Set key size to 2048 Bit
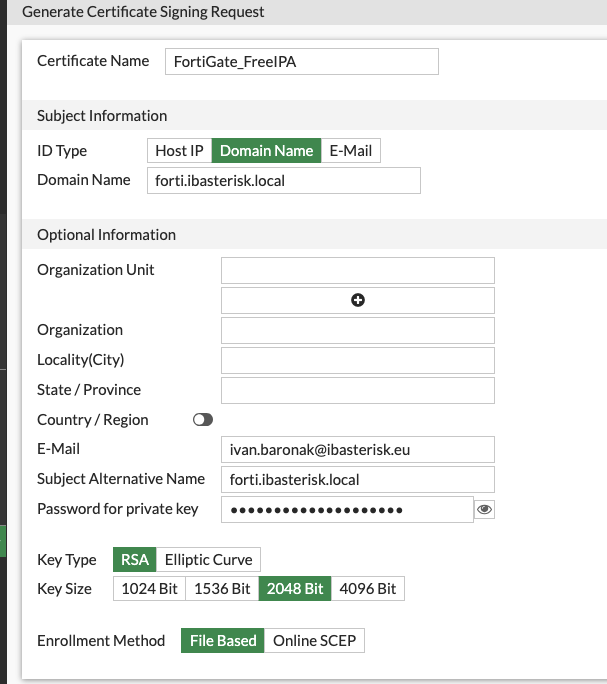 tap(295, 588)
